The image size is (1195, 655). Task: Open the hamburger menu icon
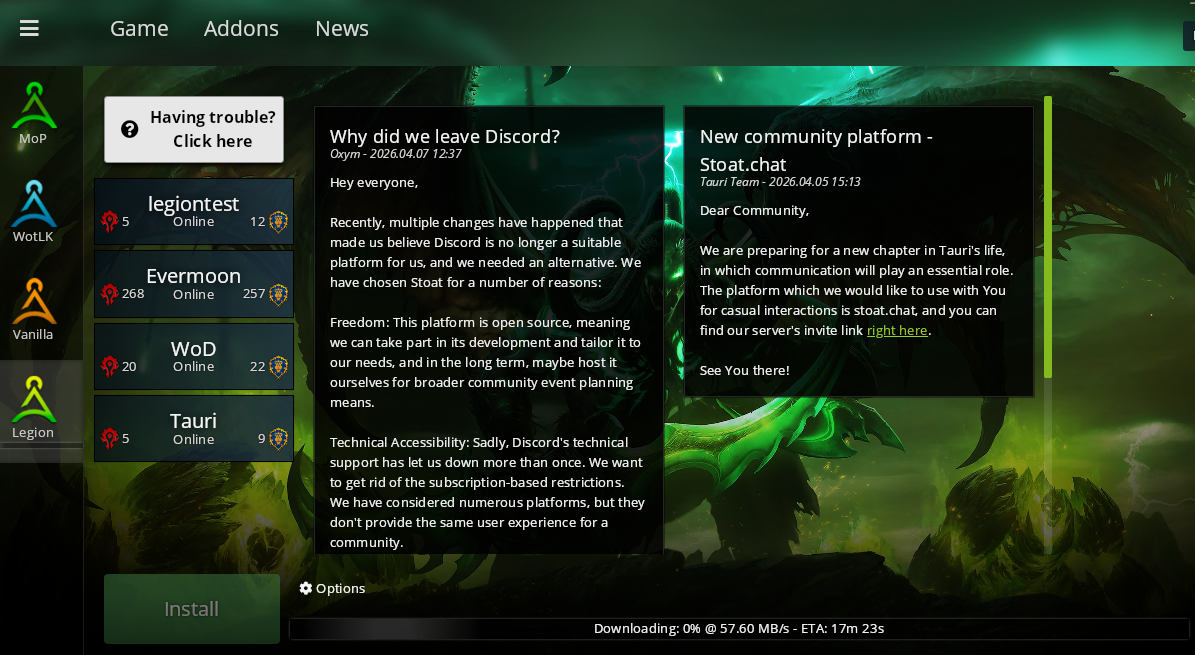(x=29, y=28)
